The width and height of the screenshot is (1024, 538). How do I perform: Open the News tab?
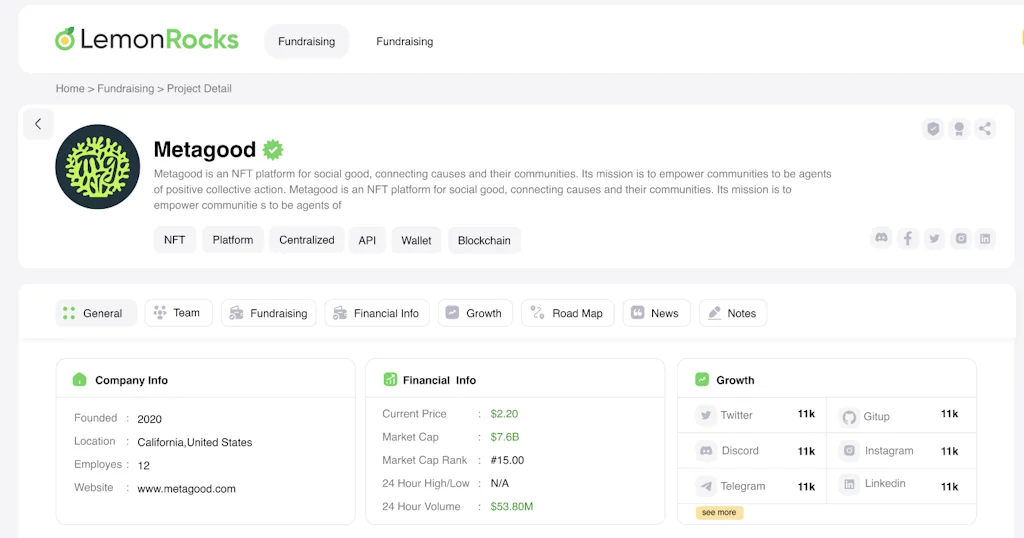point(654,313)
